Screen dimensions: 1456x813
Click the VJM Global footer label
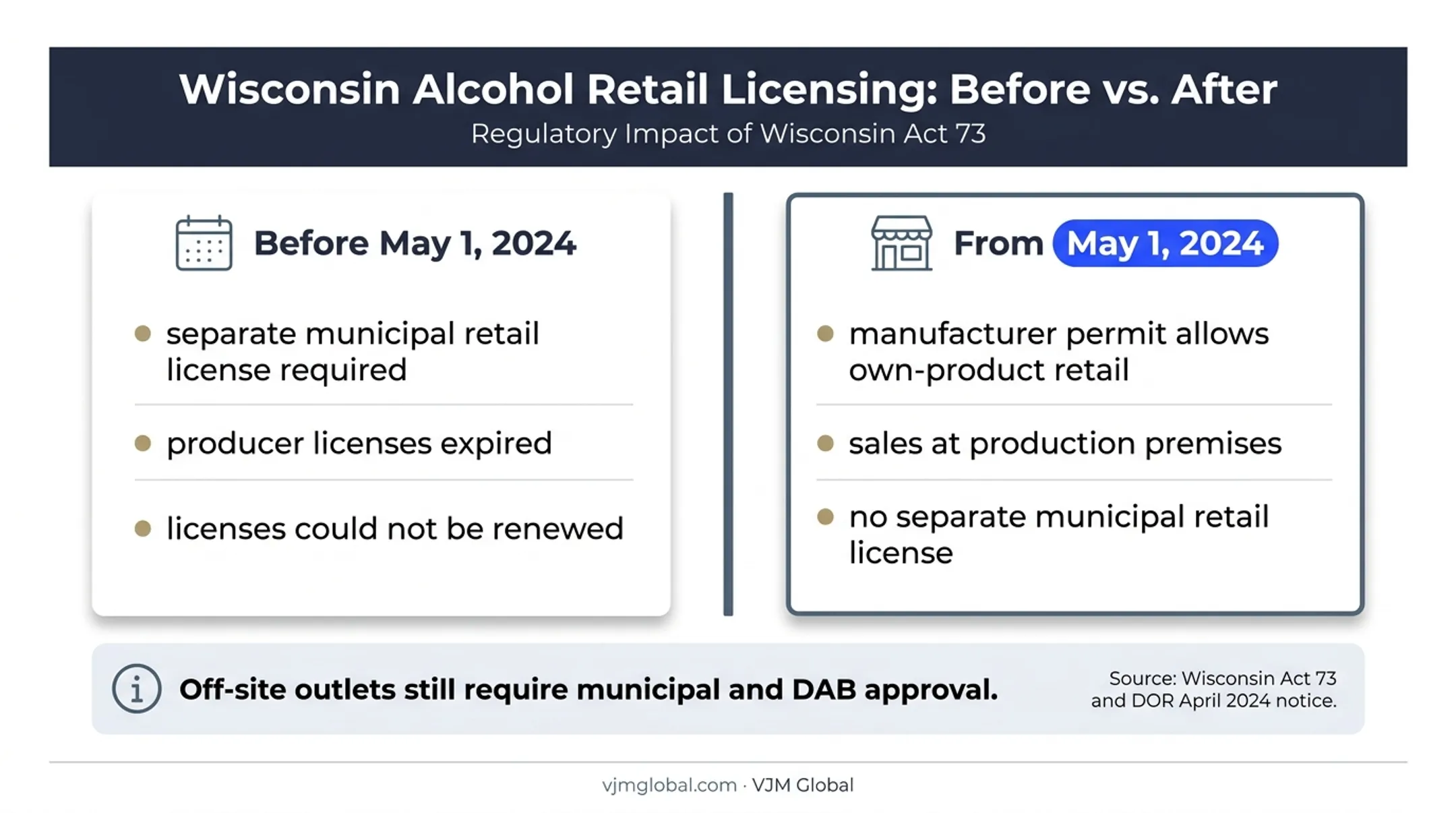pyautogui.click(x=803, y=785)
